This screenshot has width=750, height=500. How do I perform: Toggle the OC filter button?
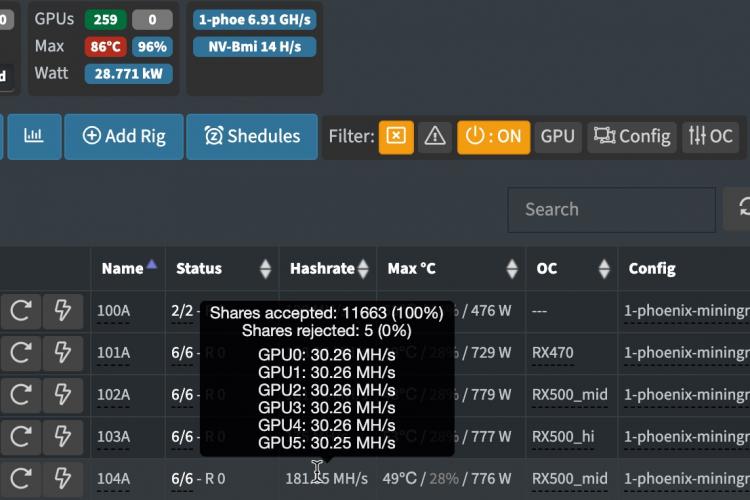pos(710,136)
